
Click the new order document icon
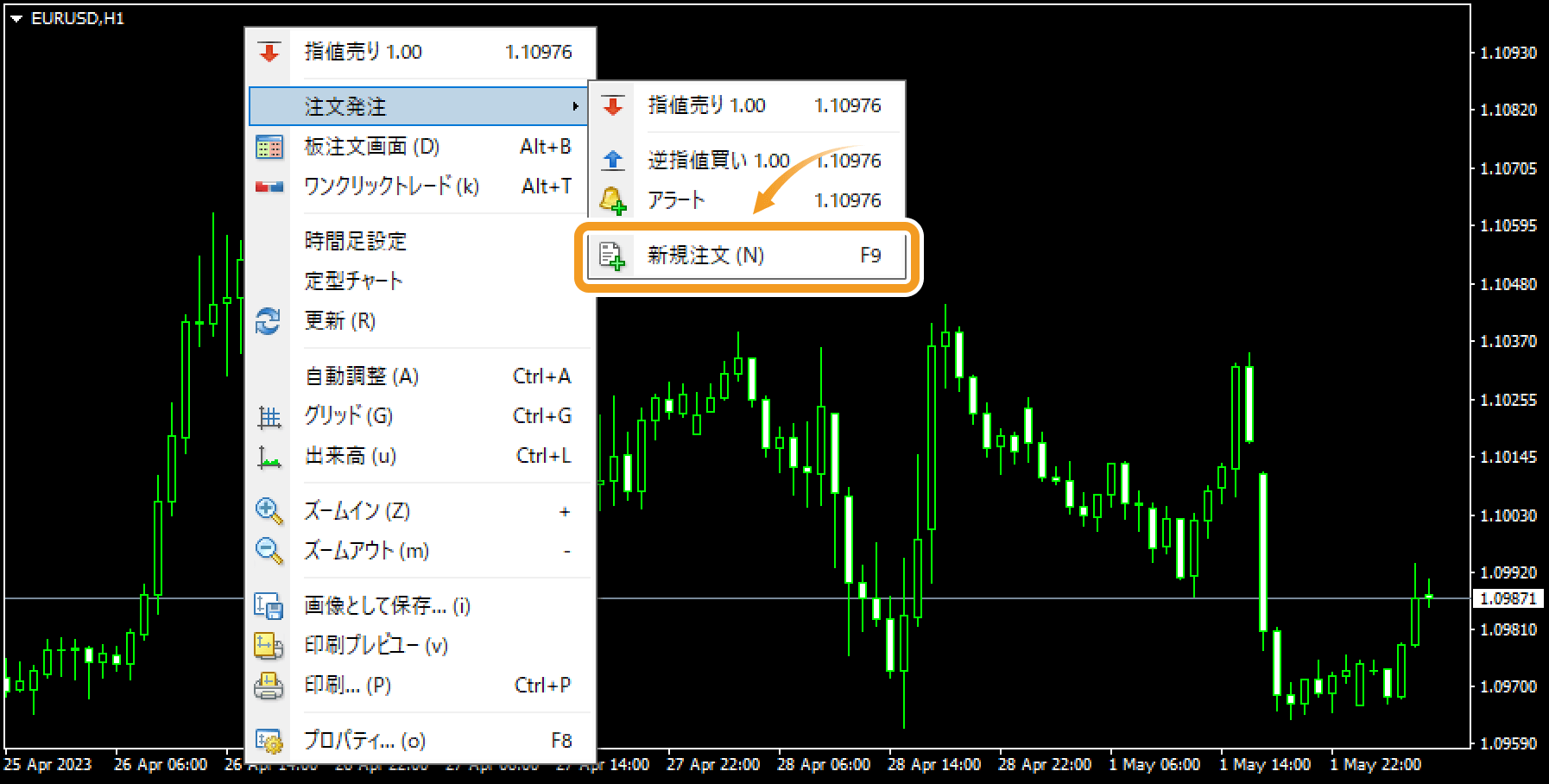click(612, 256)
